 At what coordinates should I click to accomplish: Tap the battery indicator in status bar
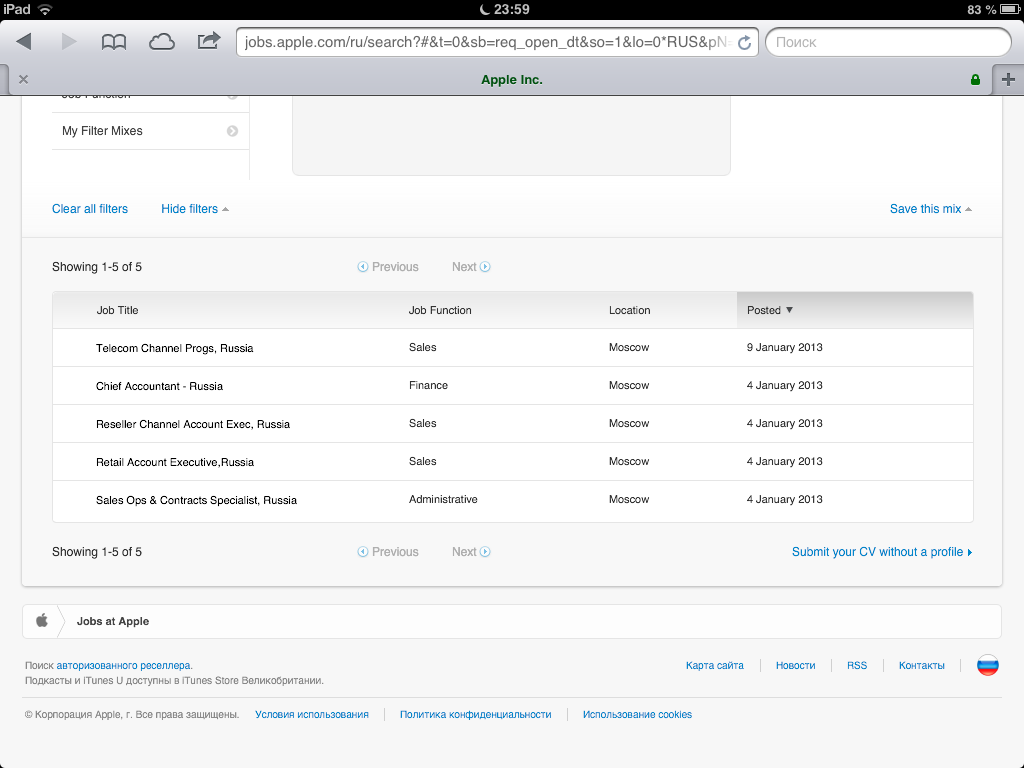[1010, 9]
